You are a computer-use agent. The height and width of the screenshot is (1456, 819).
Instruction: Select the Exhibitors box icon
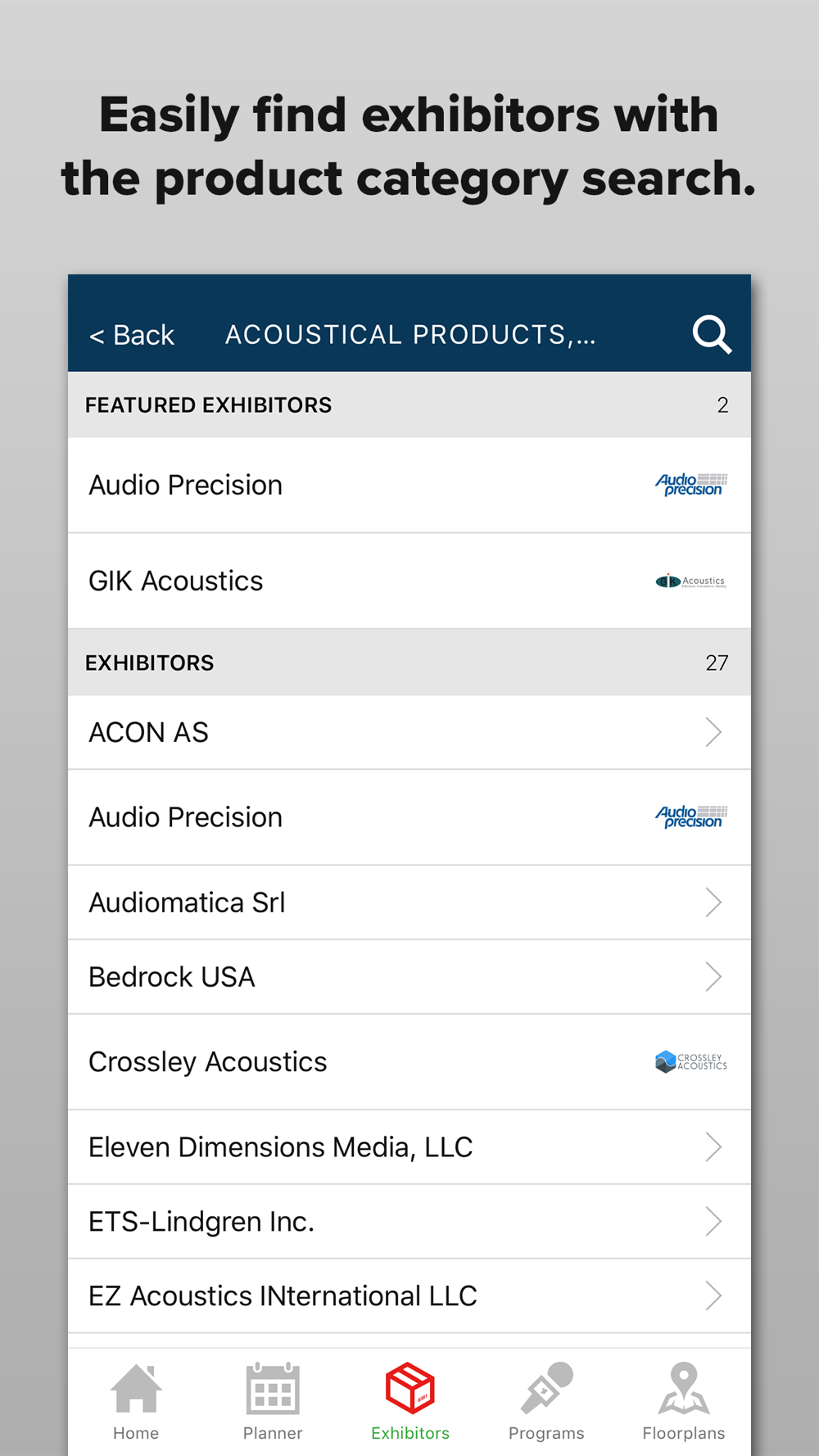(x=409, y=1388)
